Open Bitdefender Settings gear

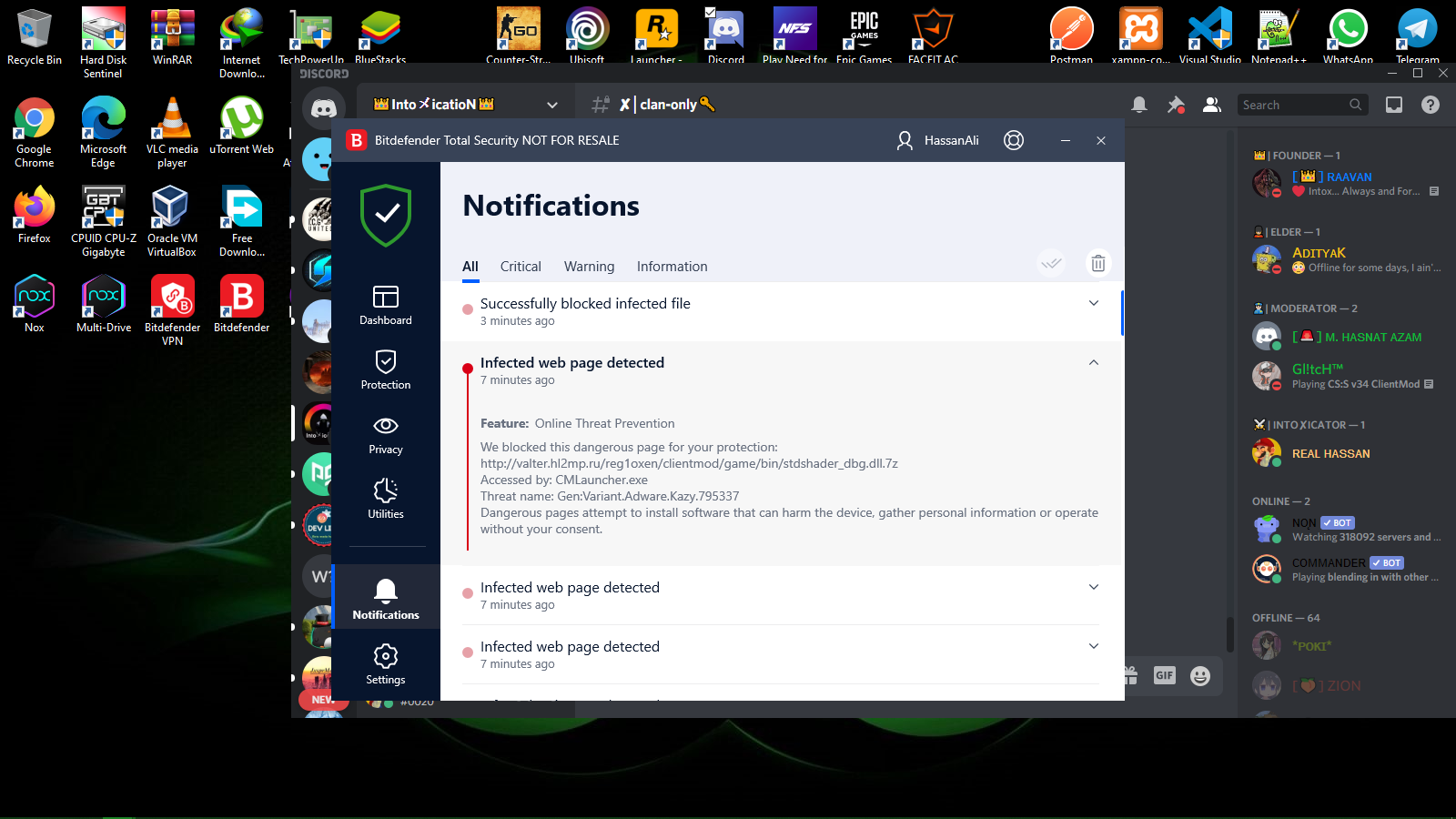pyautogui.click(x=386, y=664)
